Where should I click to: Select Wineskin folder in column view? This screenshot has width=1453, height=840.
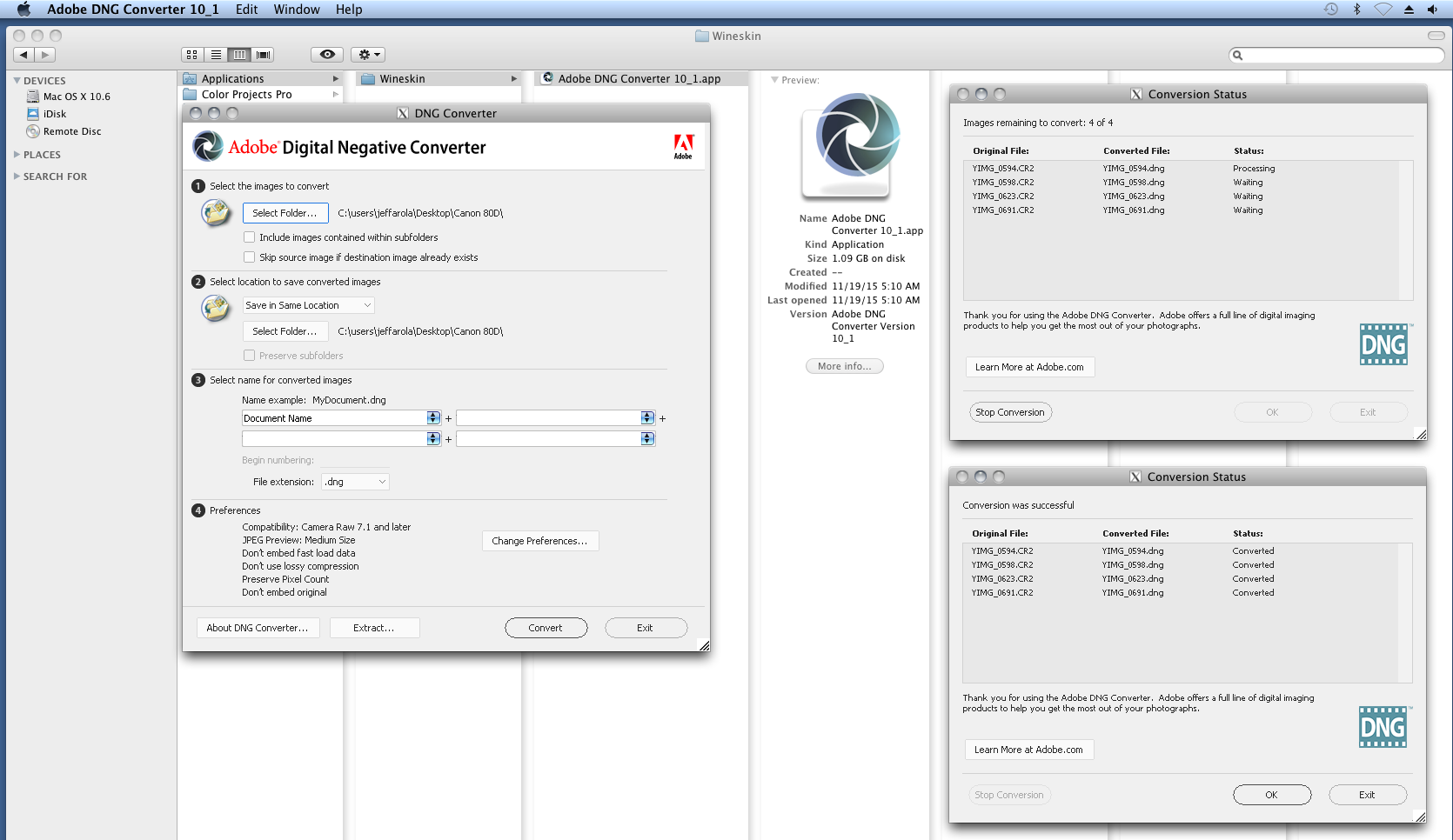click(439, 78)
